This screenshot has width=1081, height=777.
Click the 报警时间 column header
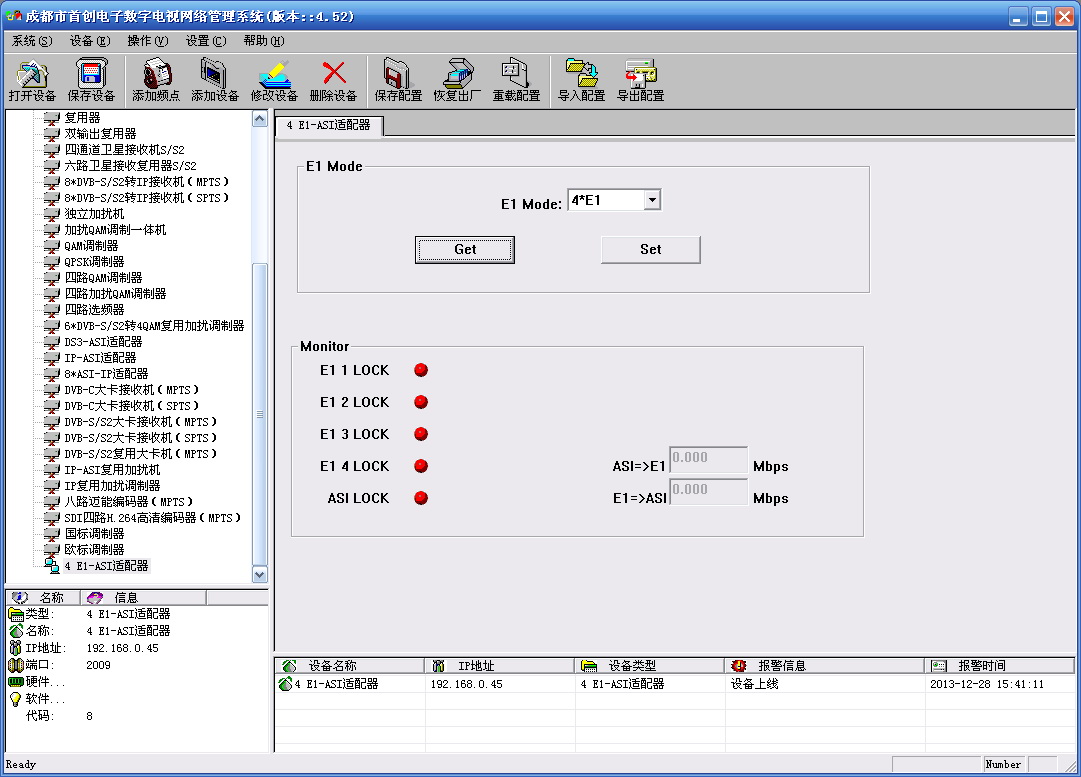[999, 666]
